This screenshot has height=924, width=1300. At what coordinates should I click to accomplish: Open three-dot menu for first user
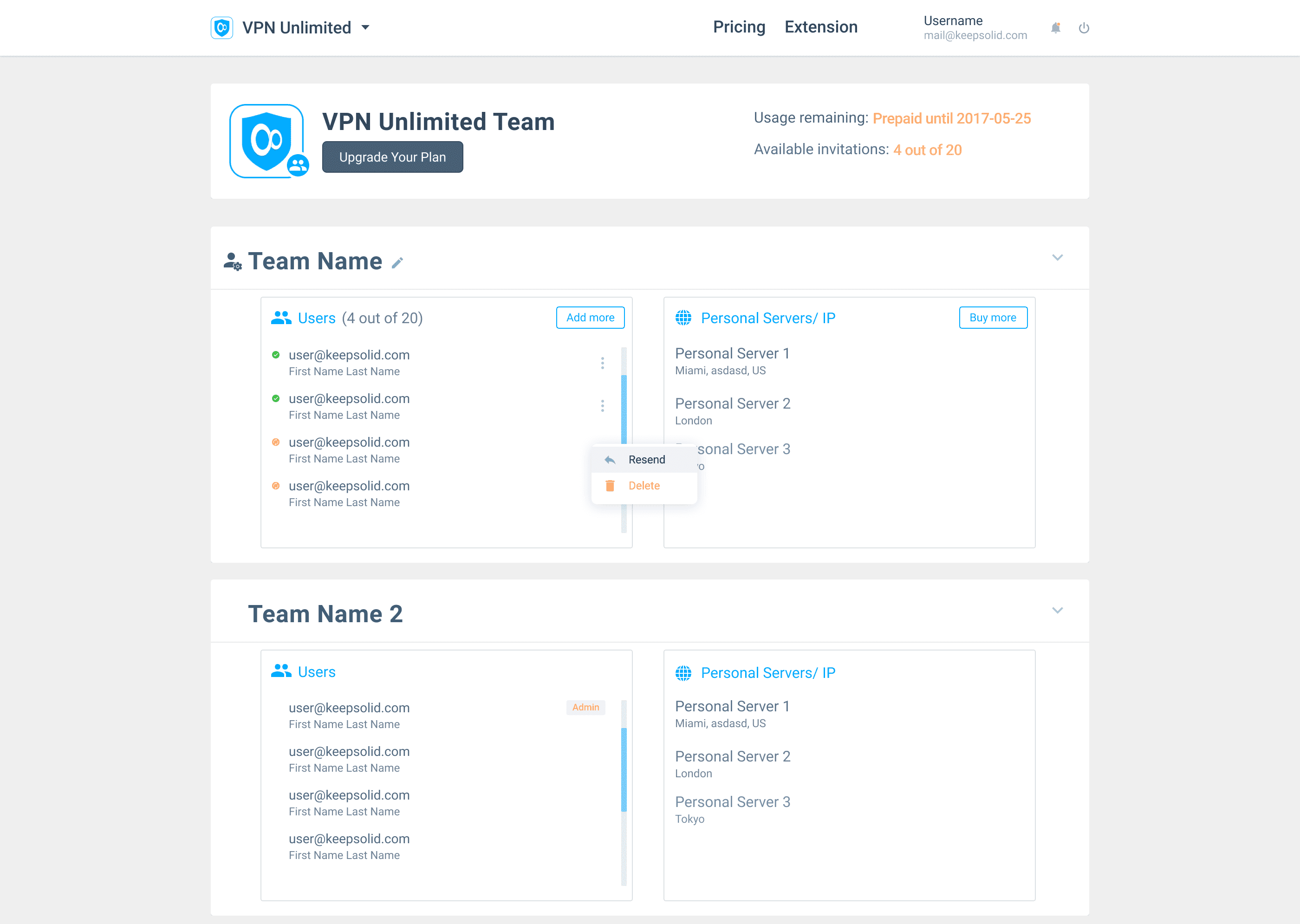(603, 363)
